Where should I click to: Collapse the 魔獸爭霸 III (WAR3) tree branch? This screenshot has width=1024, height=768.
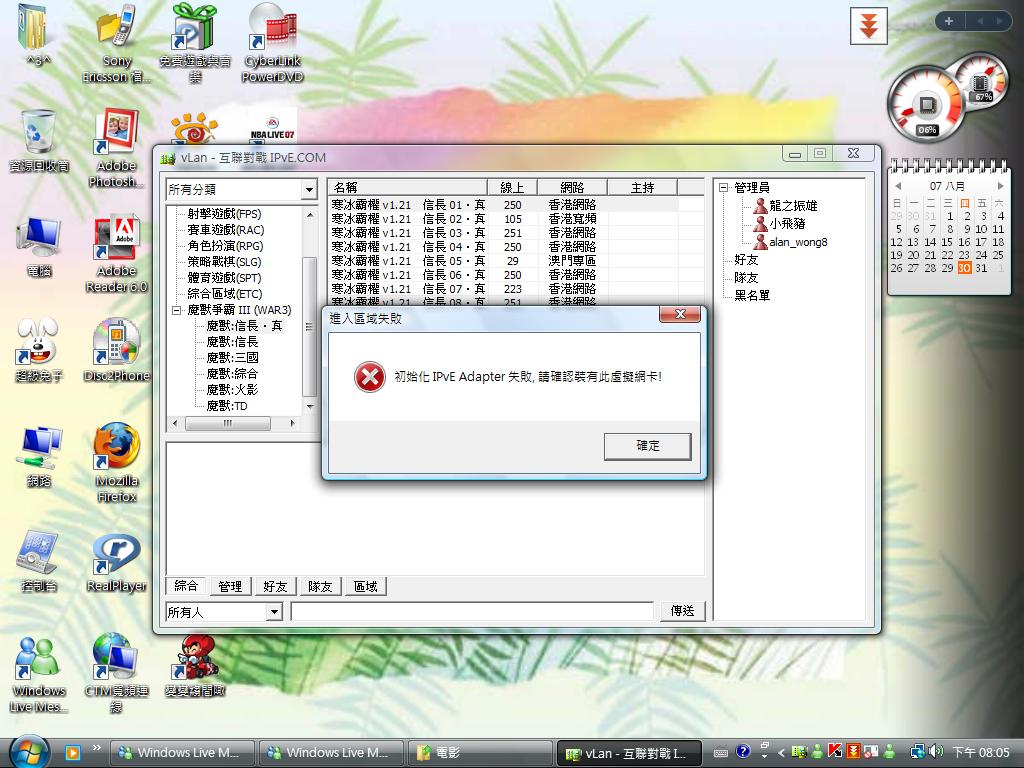pos(179,310)
